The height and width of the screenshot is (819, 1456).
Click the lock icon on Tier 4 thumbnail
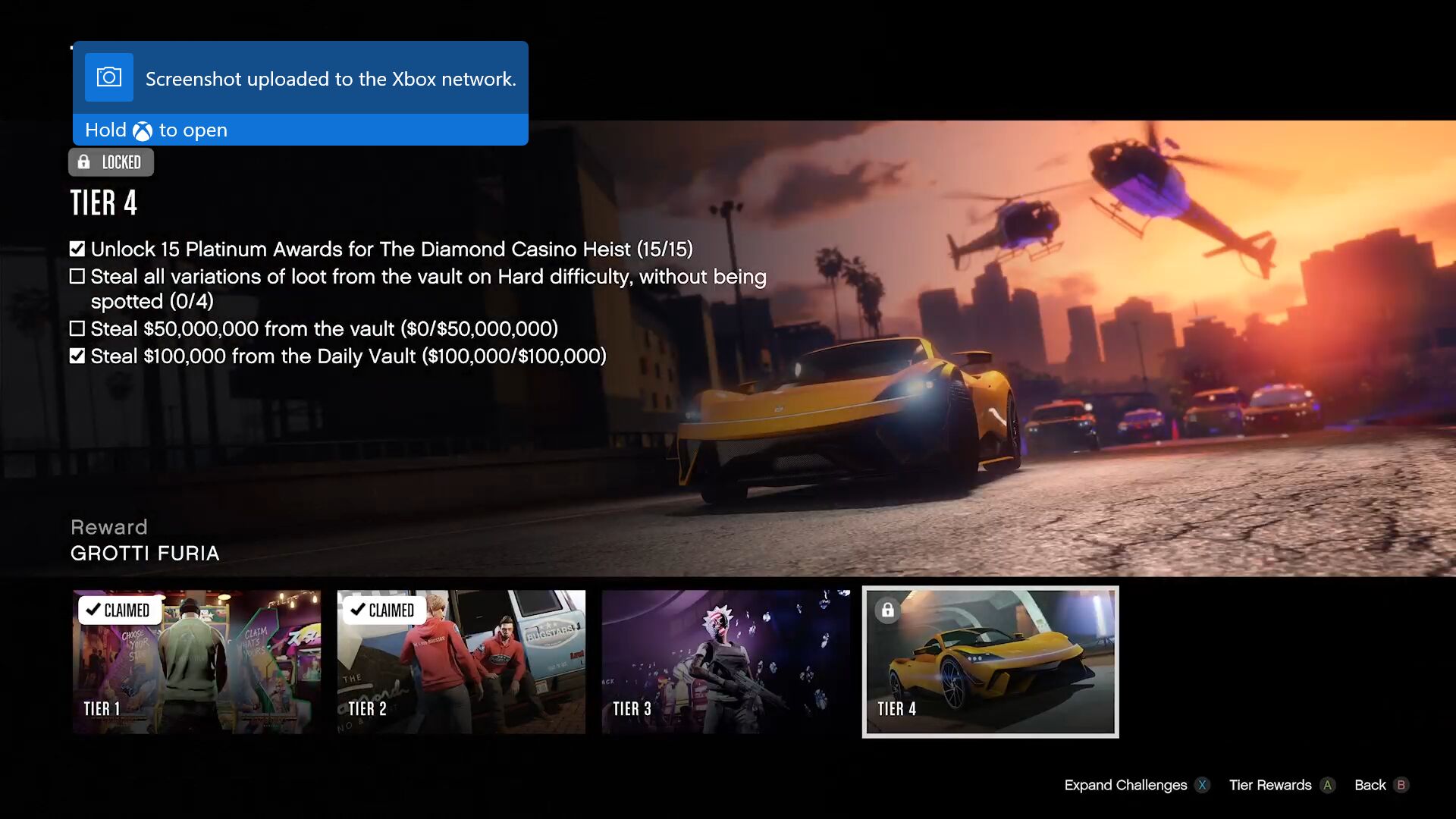tap(887, 610)
